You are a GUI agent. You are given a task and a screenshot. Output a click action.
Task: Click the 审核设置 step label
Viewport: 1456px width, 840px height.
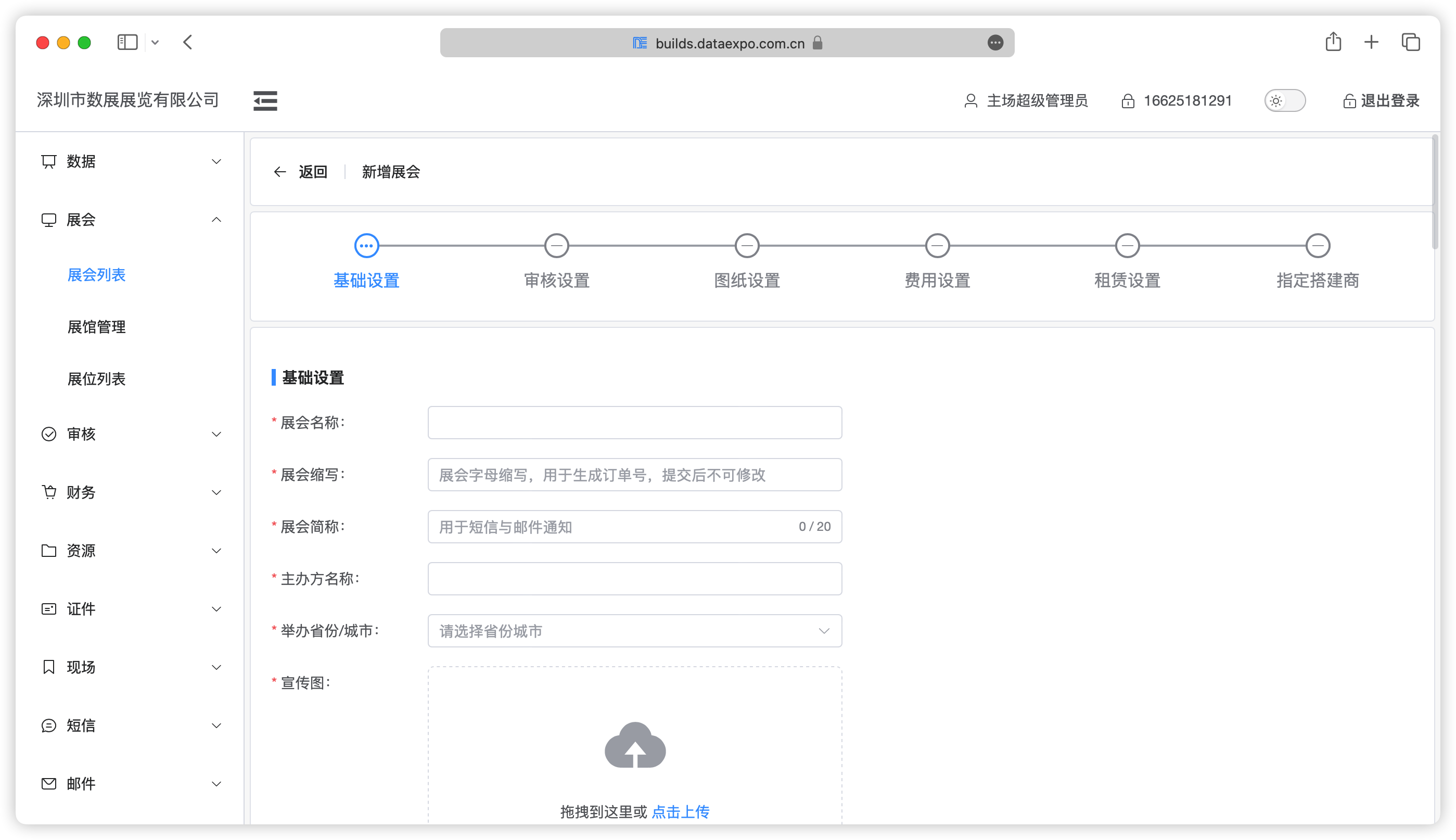click(557, 281)
